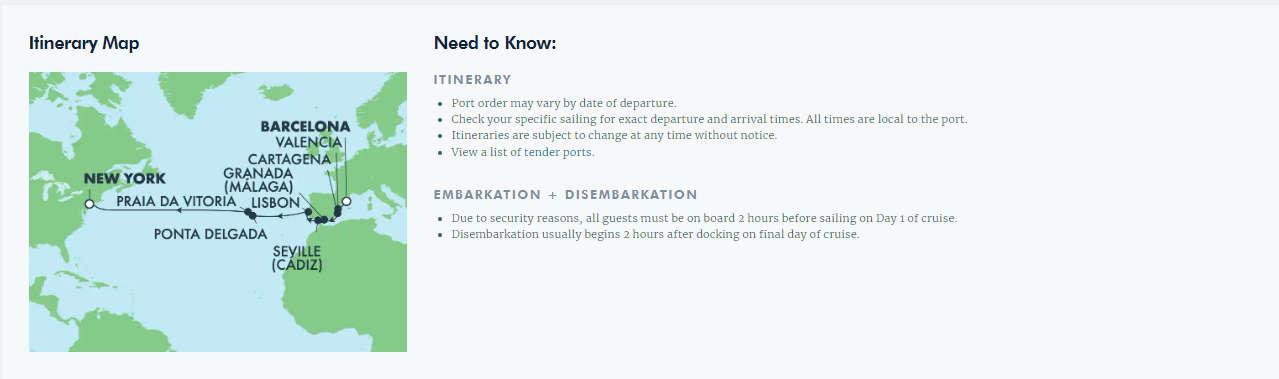
Task: Click the Itinerary Map heading
Action: coord(84,43)
